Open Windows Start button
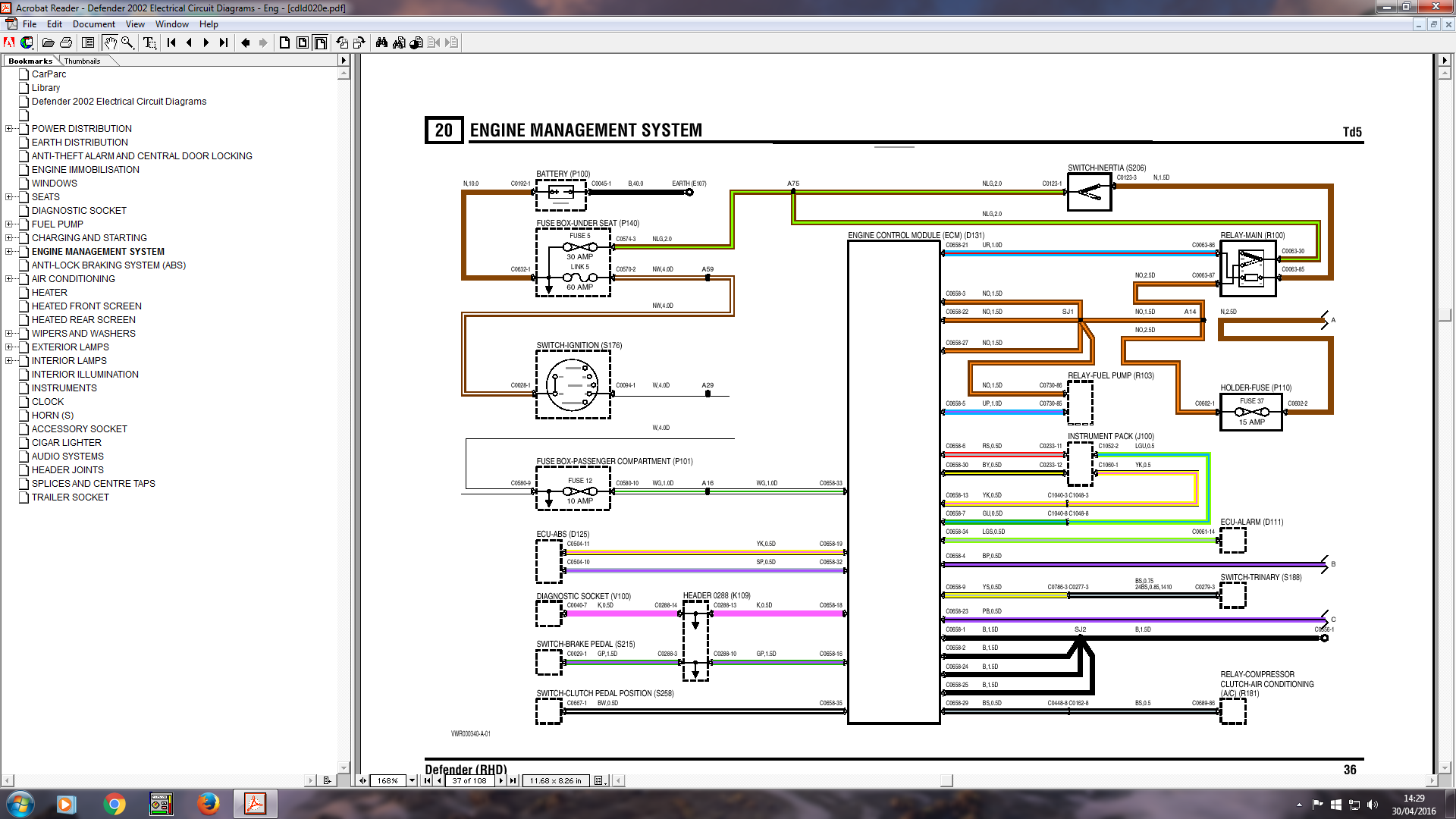This screenshot has height=819, width=1456. 20,804
